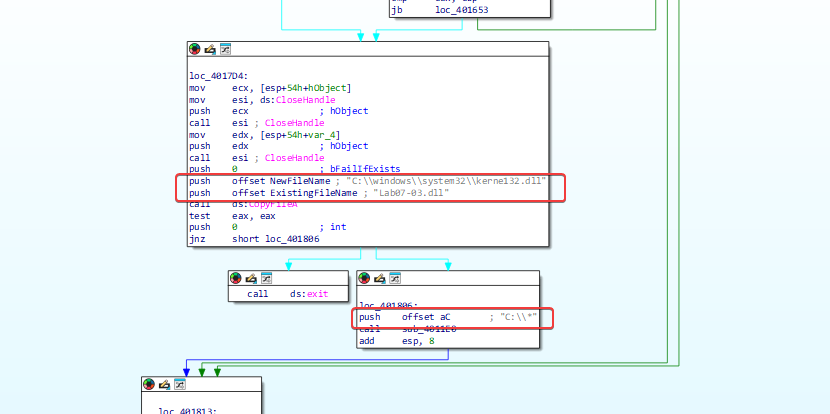Select the 'add esp, 8' instruction
The image size is (830, 414).
pos(397,341)
